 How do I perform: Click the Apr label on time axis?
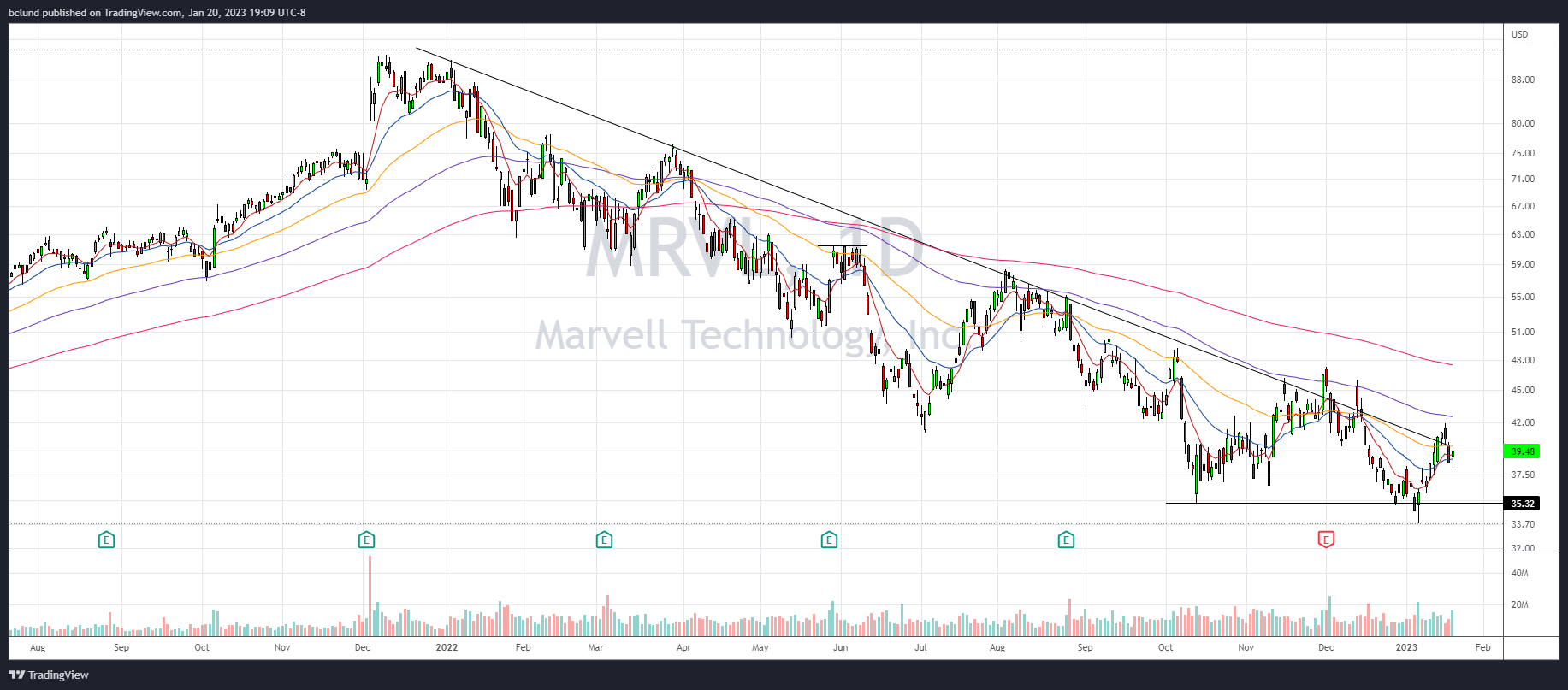point(683,647)
